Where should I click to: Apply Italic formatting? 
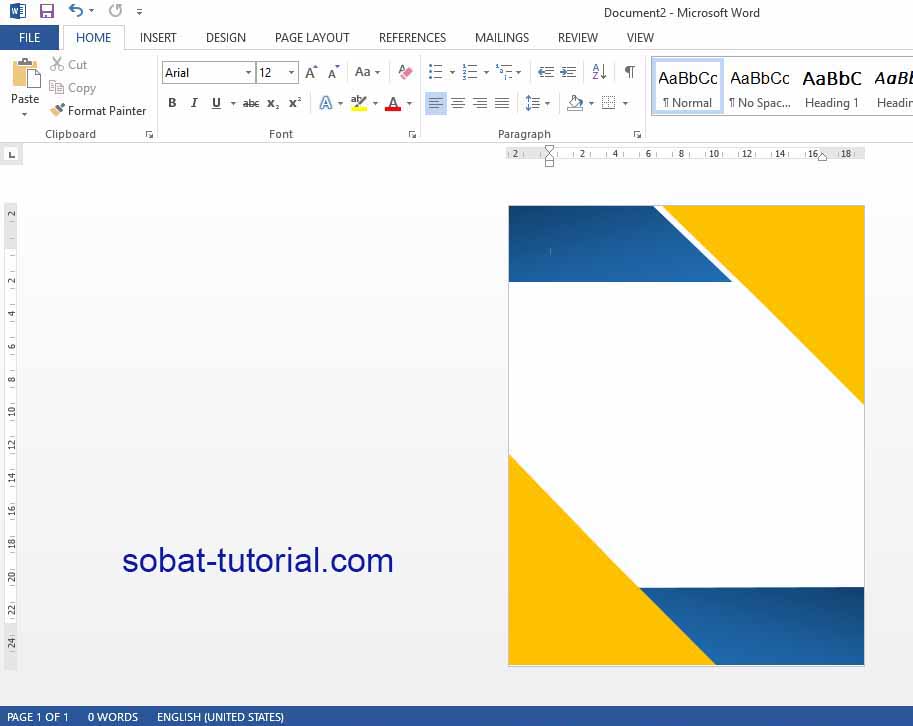194,103
